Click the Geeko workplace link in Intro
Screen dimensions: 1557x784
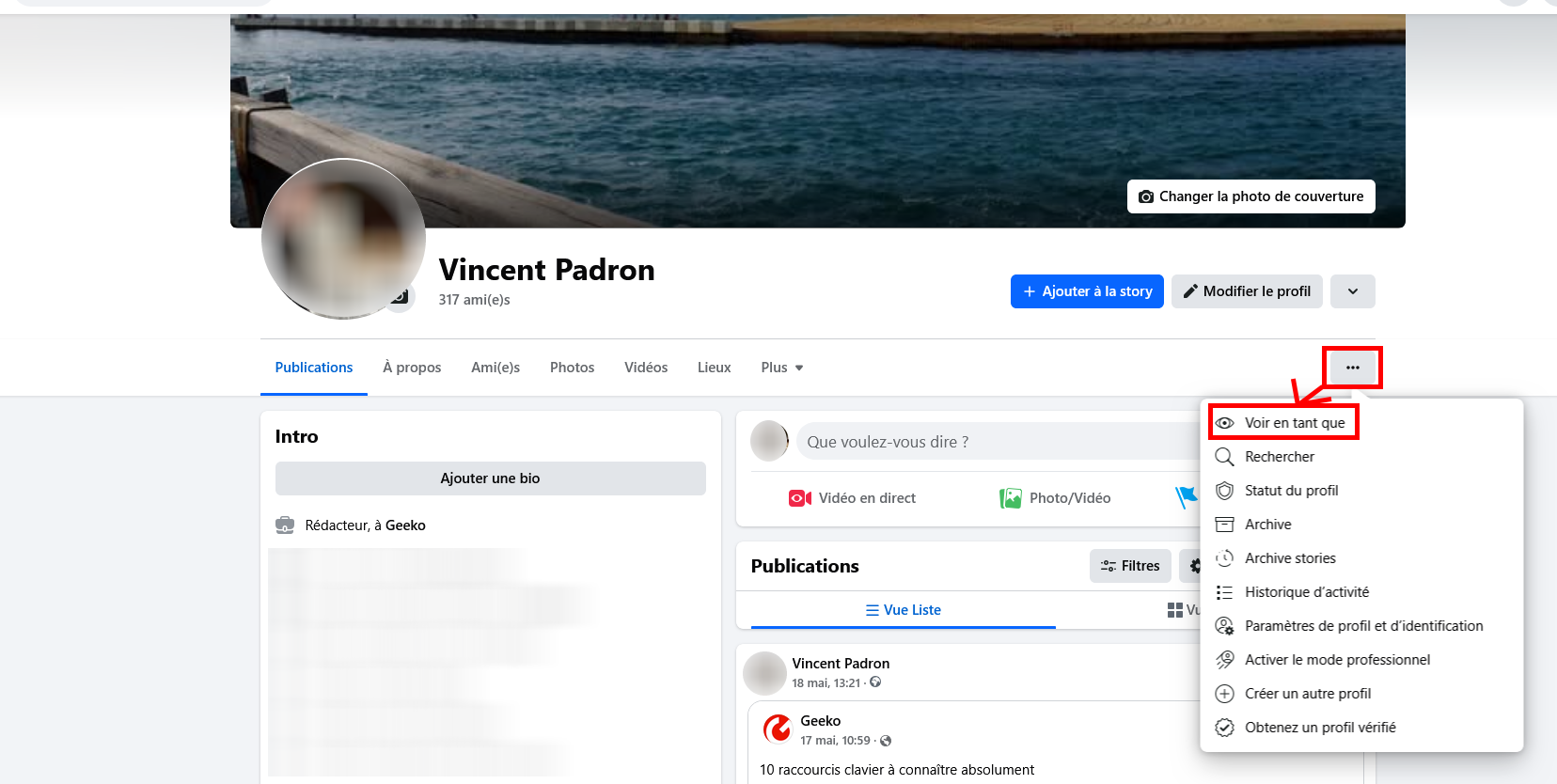pyautogui.click(x=405, y=525)
